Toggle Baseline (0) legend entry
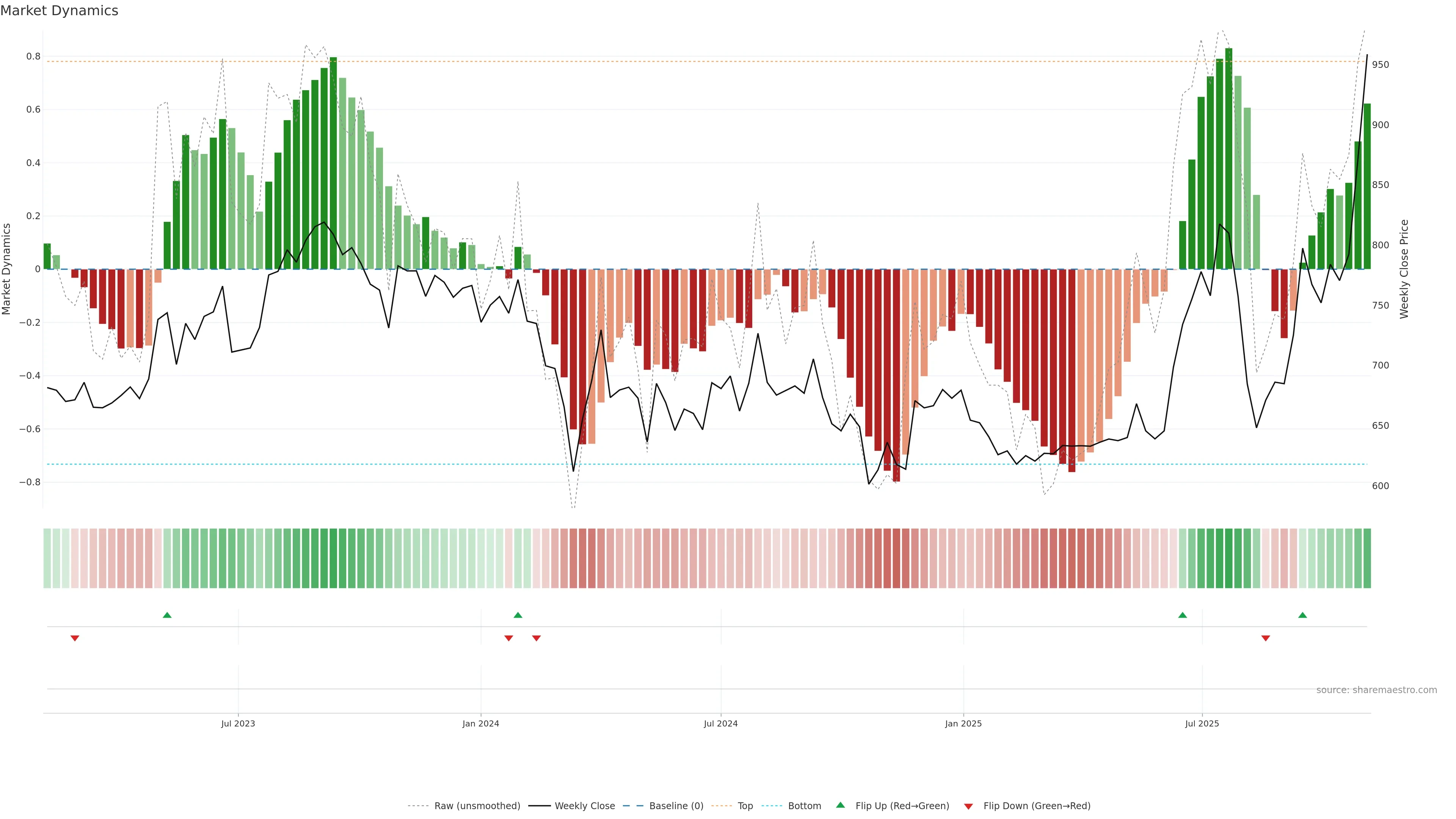 tap(676, 806)
